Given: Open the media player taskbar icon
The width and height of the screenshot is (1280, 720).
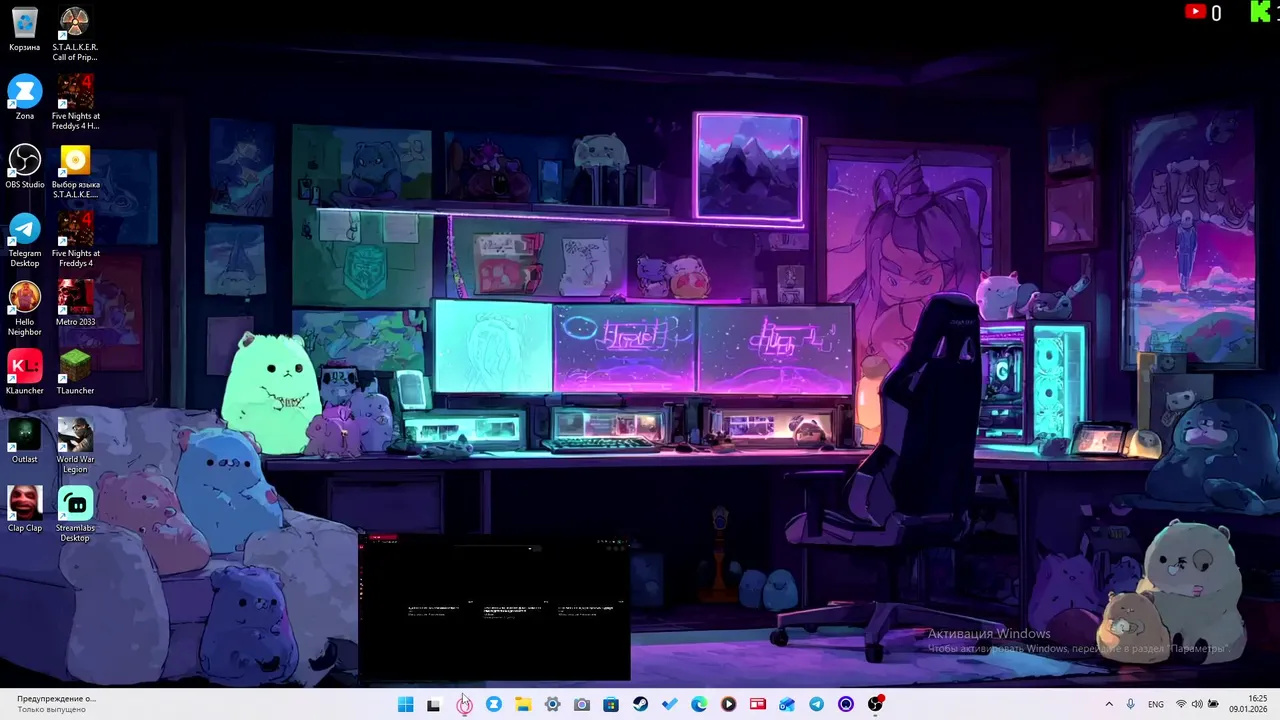Looking at the screenshot, I should tap(728, 704).
